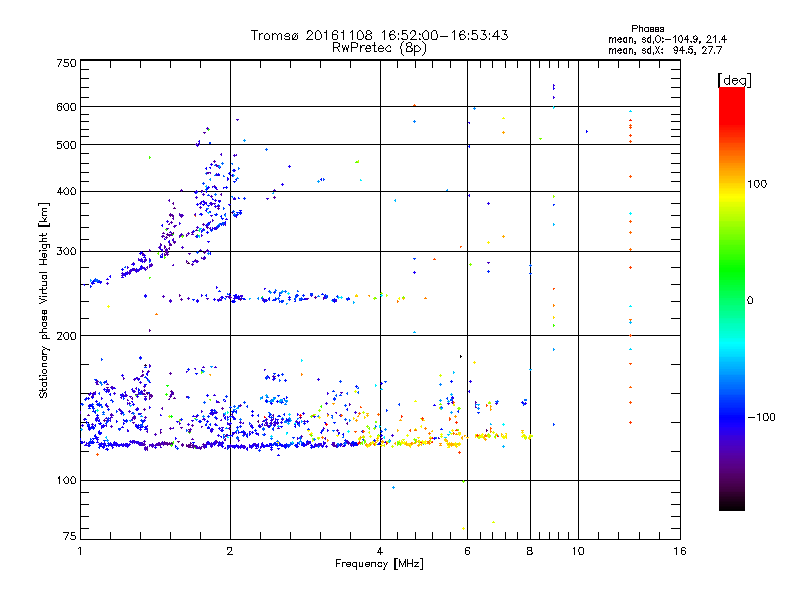Click the y-axis tick label '600'
This screenshot has height=600, width=800.
point(66,107)
